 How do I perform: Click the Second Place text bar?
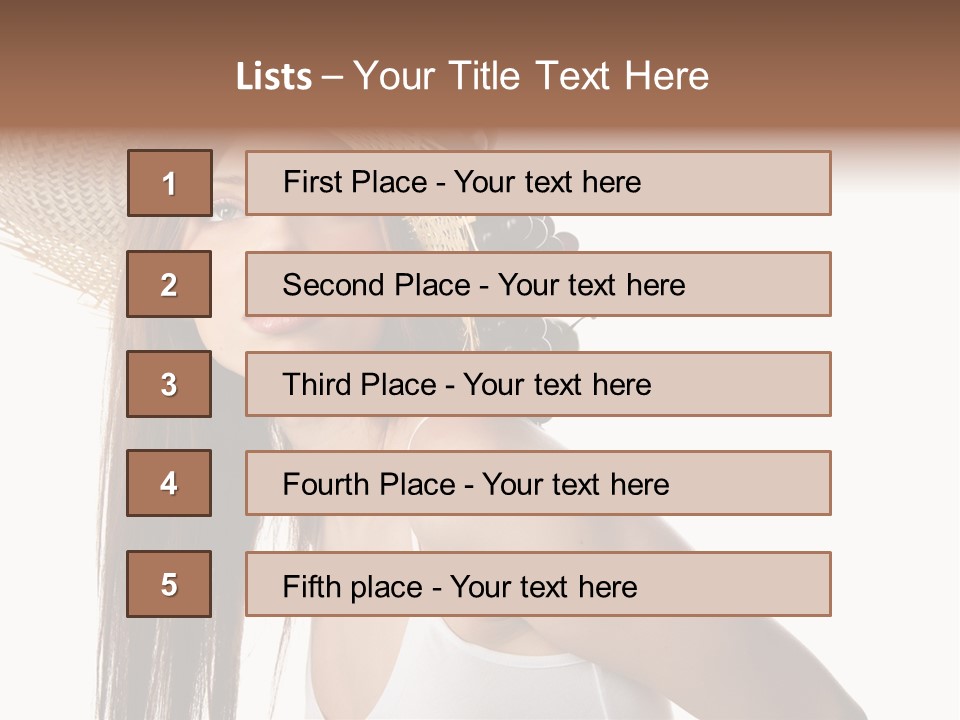tap(538, 284)
